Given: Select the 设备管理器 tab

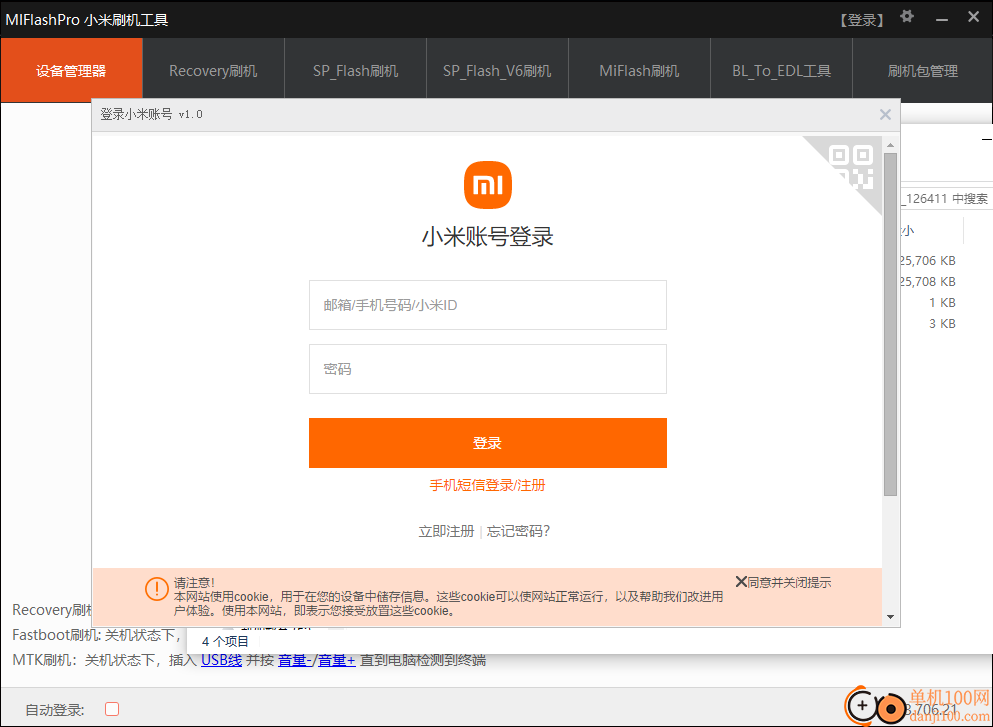Looking at the screenshot, I should (72, 70).
